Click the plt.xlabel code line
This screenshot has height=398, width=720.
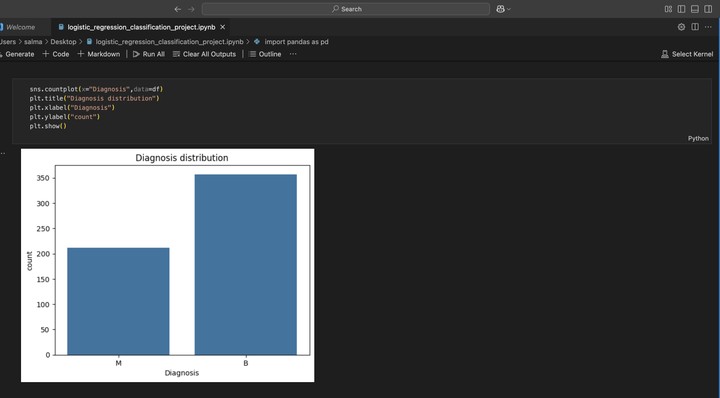[72, 107]
